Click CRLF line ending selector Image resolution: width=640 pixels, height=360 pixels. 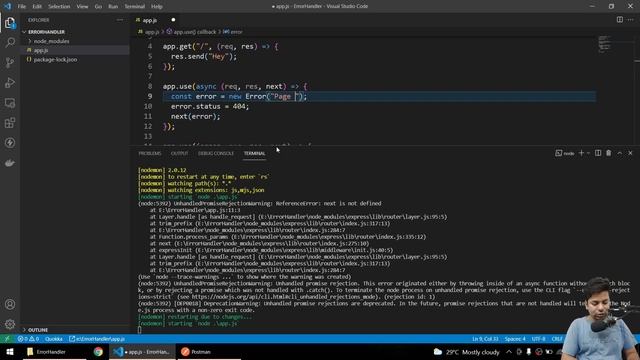pos(557,339)
